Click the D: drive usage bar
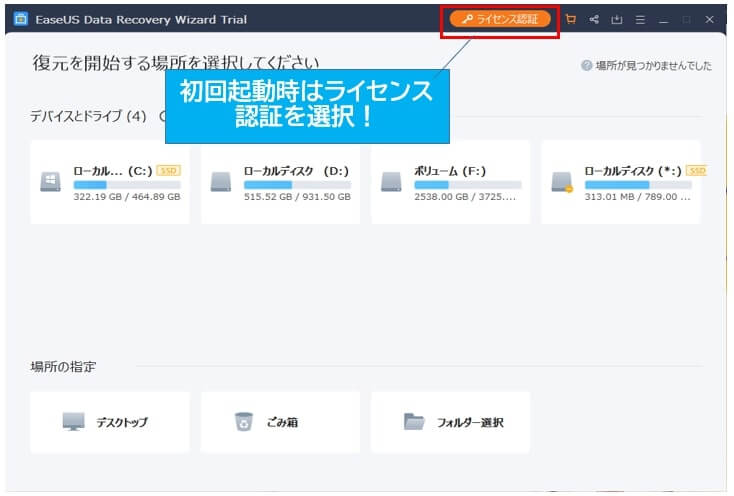 tap(297, 185)
